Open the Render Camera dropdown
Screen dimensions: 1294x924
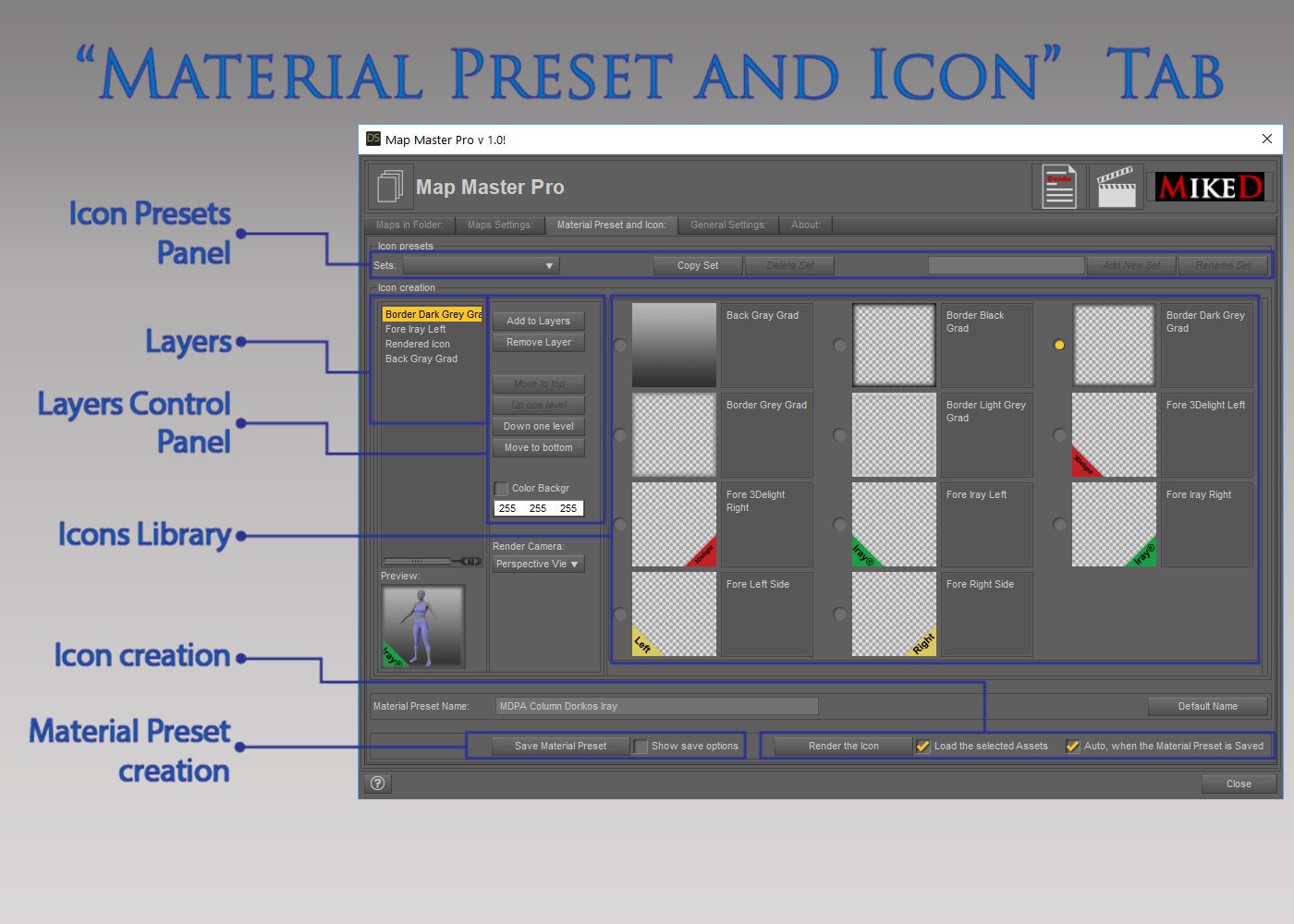(x=538, y=564)
